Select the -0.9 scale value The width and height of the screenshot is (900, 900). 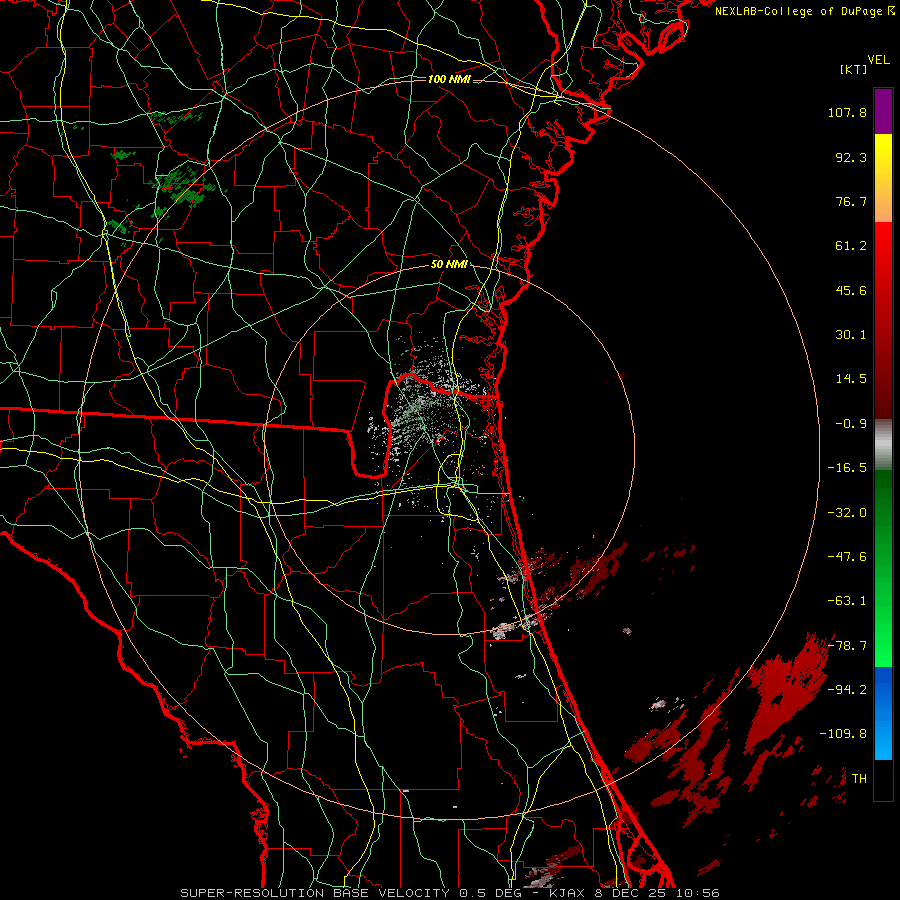(851, 424)
